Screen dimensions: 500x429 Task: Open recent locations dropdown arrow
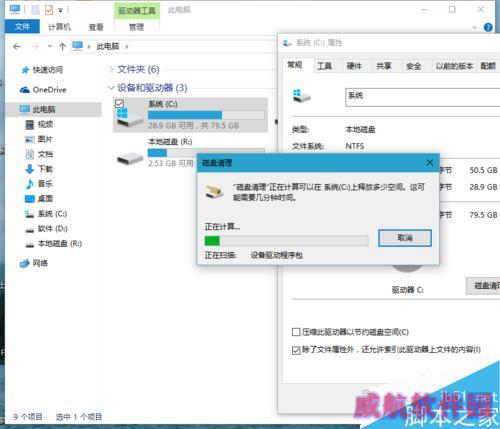point(50,46)
